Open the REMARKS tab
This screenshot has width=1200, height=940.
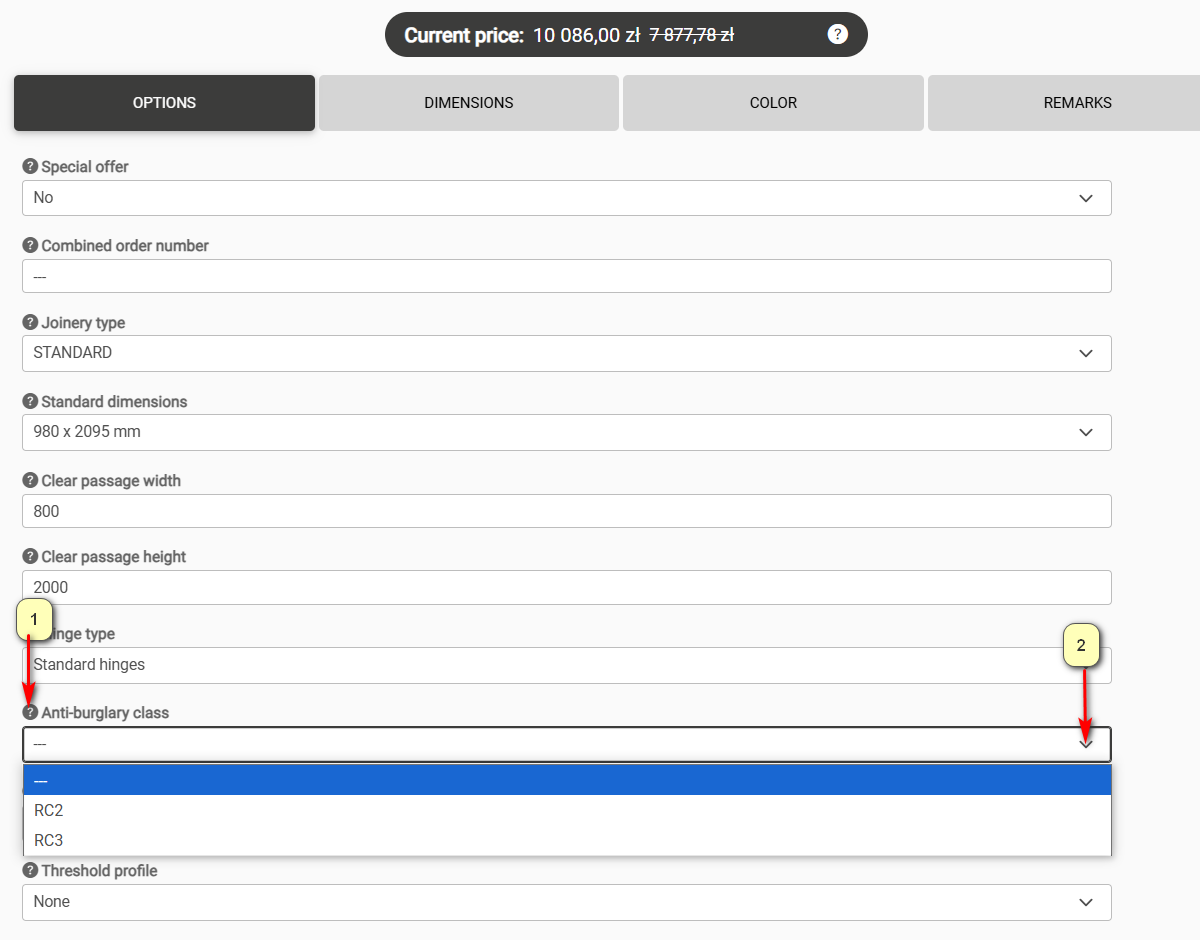coord(1076,103)
